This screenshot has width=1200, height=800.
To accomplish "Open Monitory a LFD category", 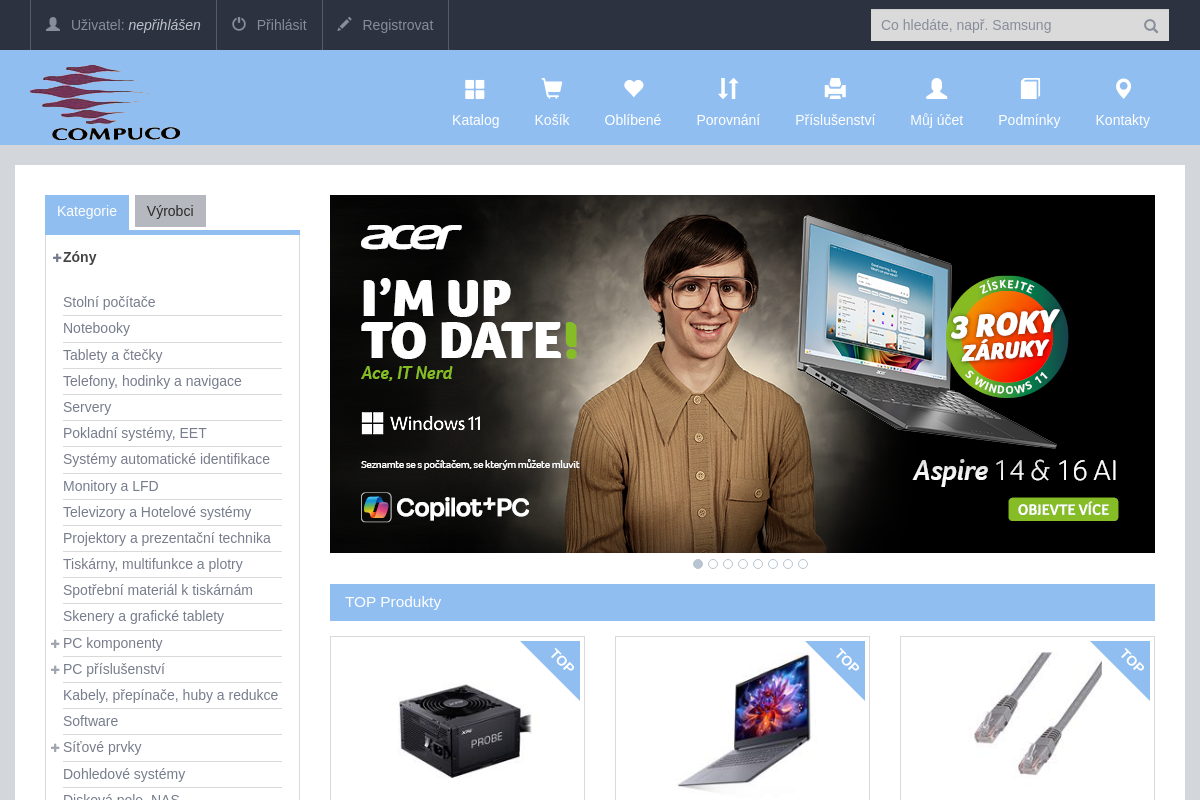I will pyautogui.click(x=111, y=486).
